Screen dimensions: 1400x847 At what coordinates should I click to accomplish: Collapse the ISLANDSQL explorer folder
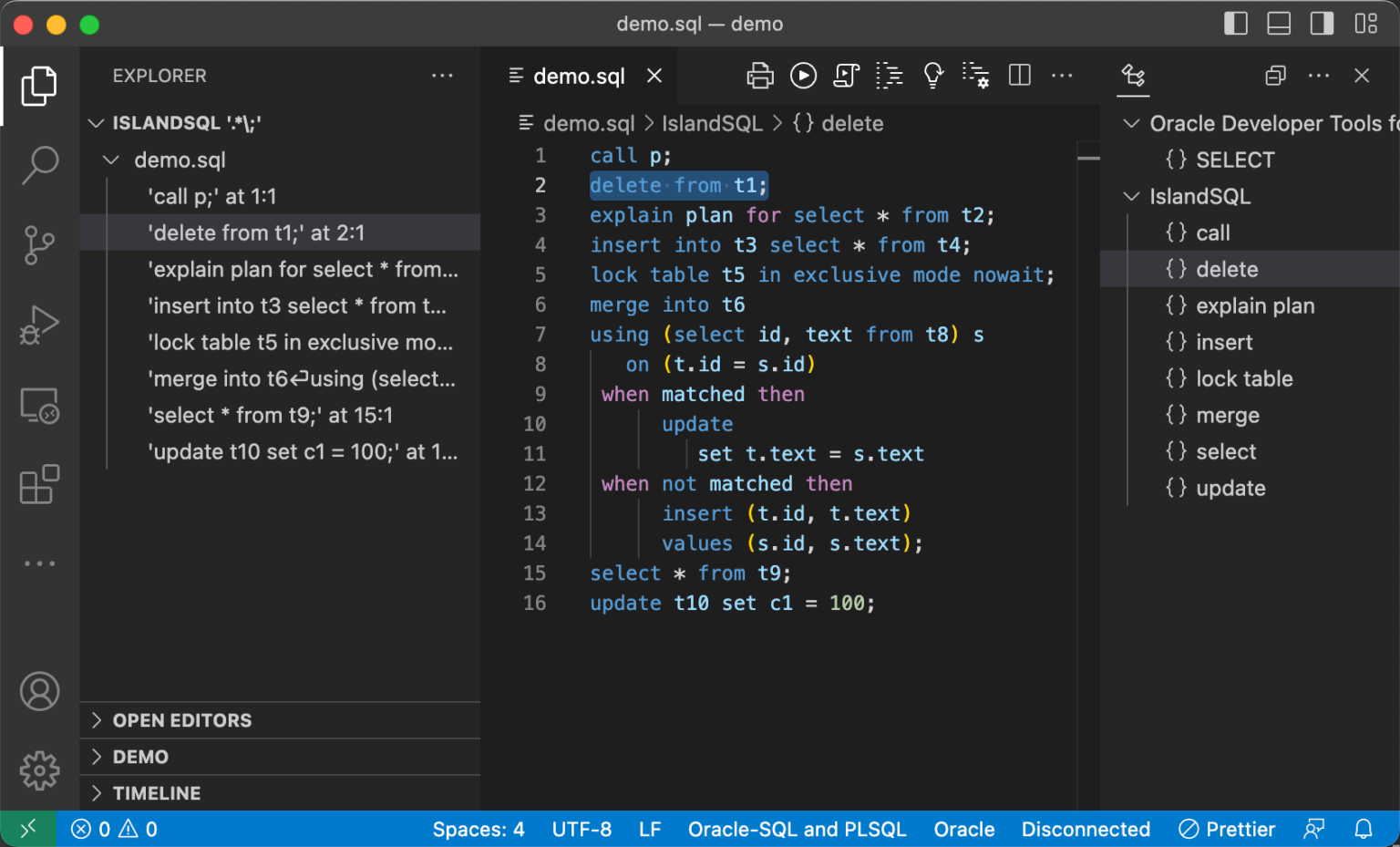[x=97, y=122]
